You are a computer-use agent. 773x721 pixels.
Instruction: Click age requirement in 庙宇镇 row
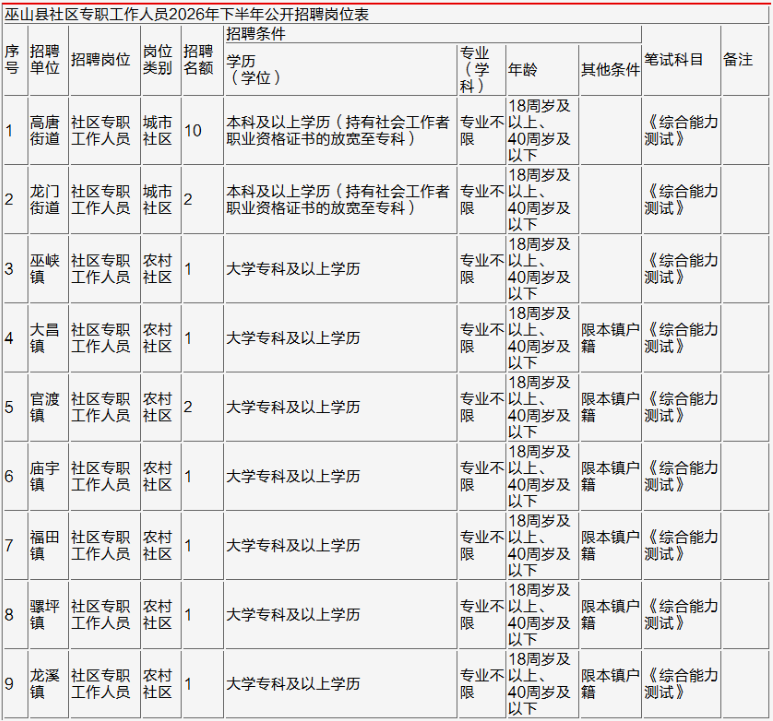coord(539,476)
